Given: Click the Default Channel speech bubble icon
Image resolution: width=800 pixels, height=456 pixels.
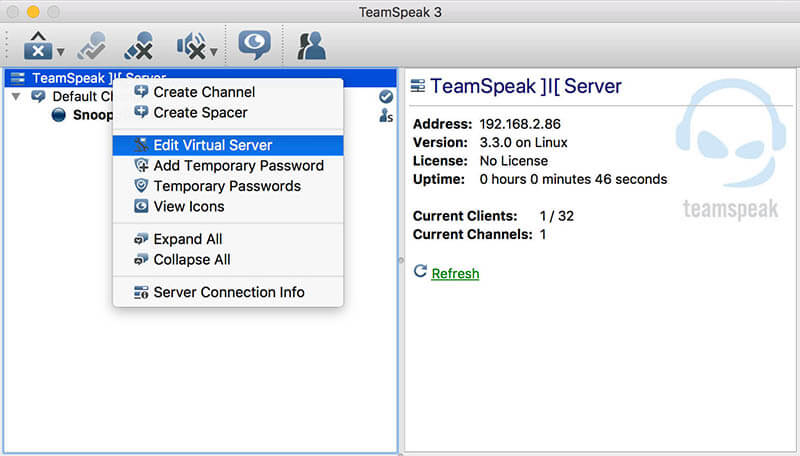Looking at the screenshot, I should (38, 96).
